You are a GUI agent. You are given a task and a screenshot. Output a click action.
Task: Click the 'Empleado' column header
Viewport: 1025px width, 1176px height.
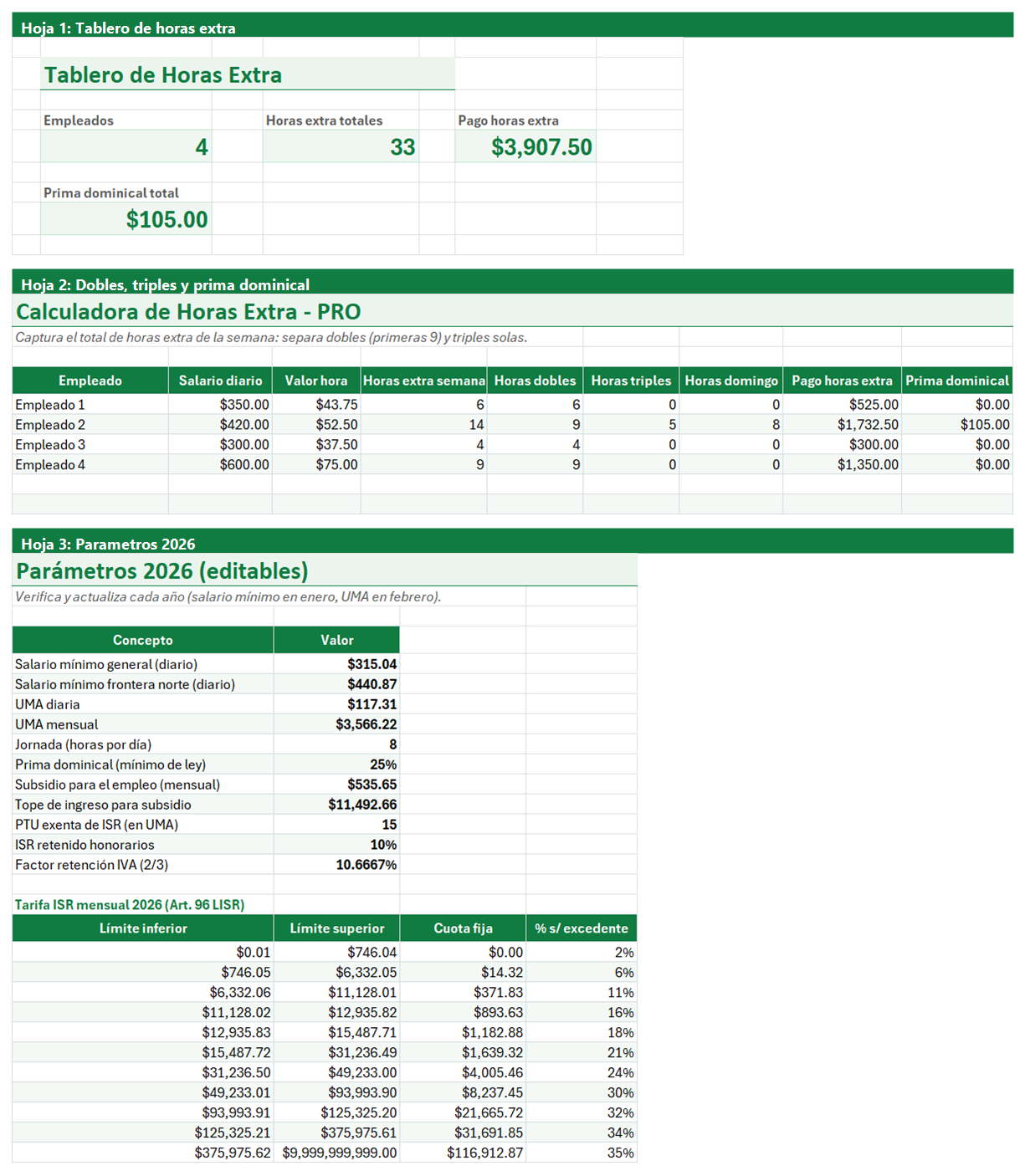coord(90,381)
